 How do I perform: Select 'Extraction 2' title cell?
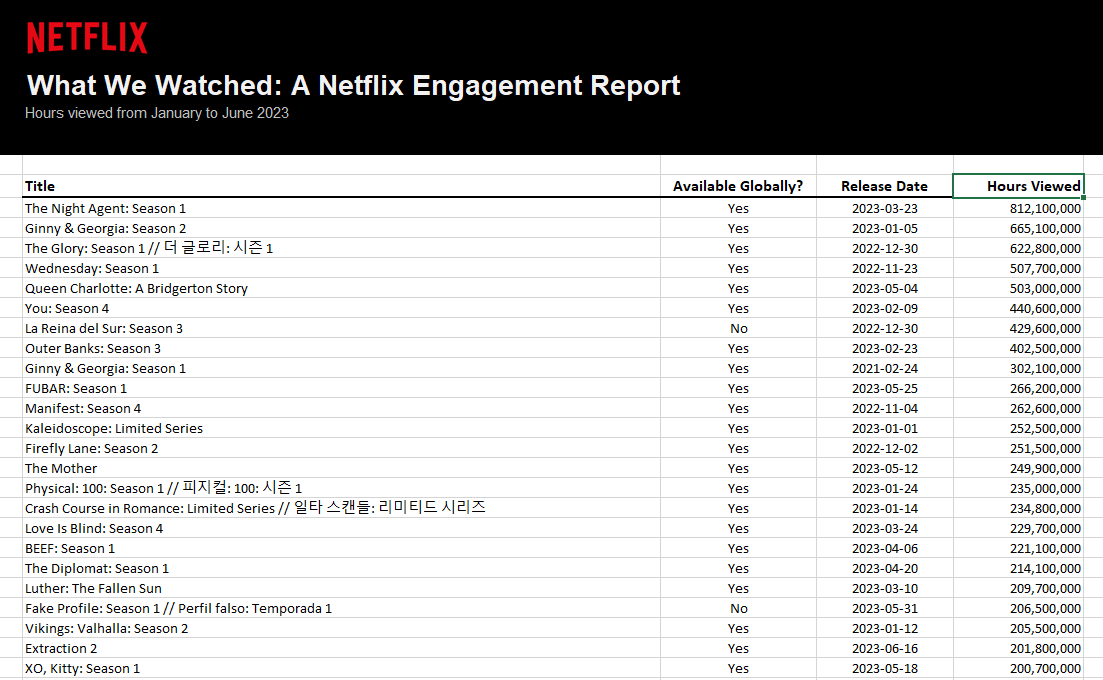(x=341, y=648)
